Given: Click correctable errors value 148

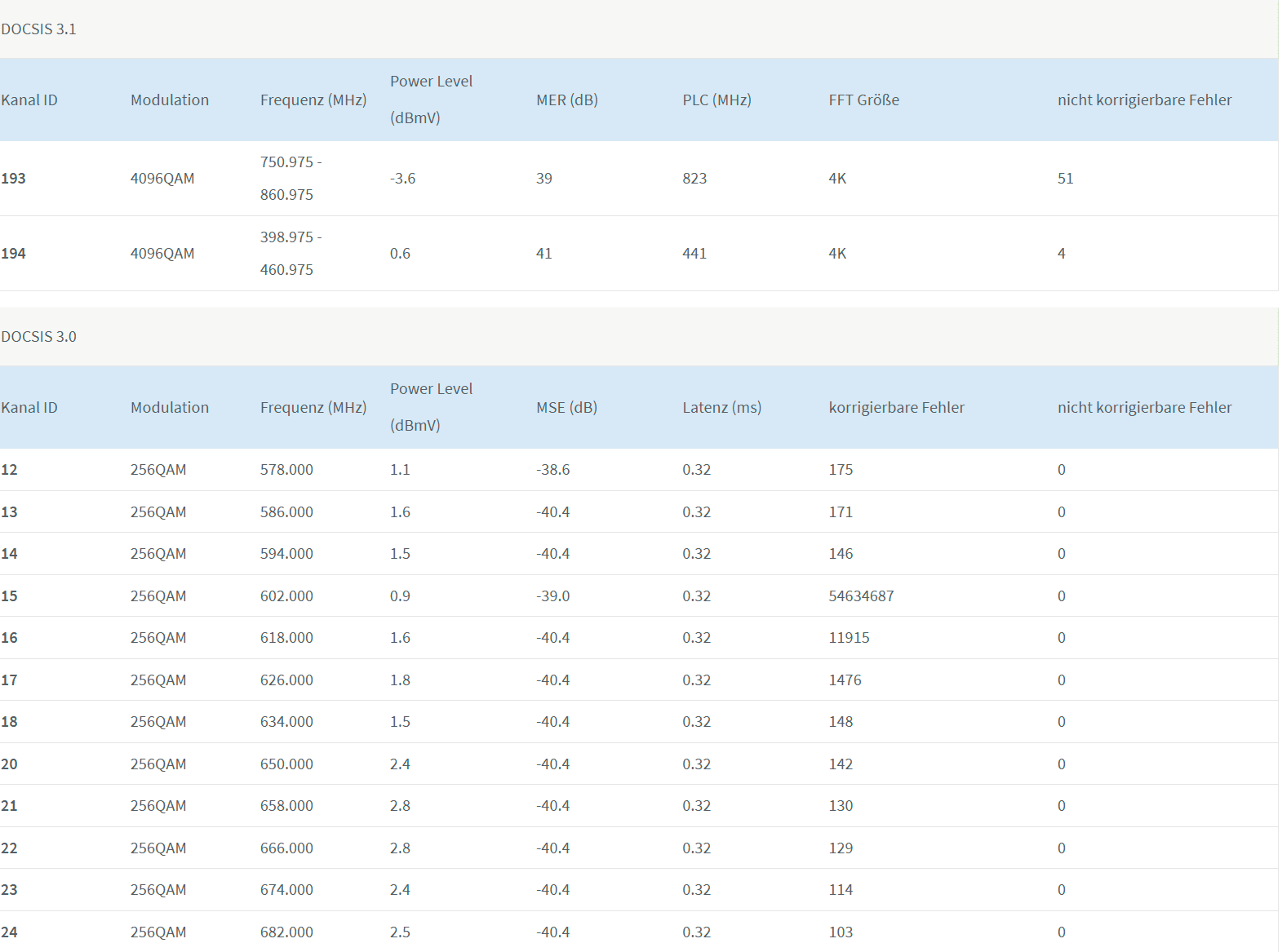Looking at the screenshot, I should click(x=841, y=722).
